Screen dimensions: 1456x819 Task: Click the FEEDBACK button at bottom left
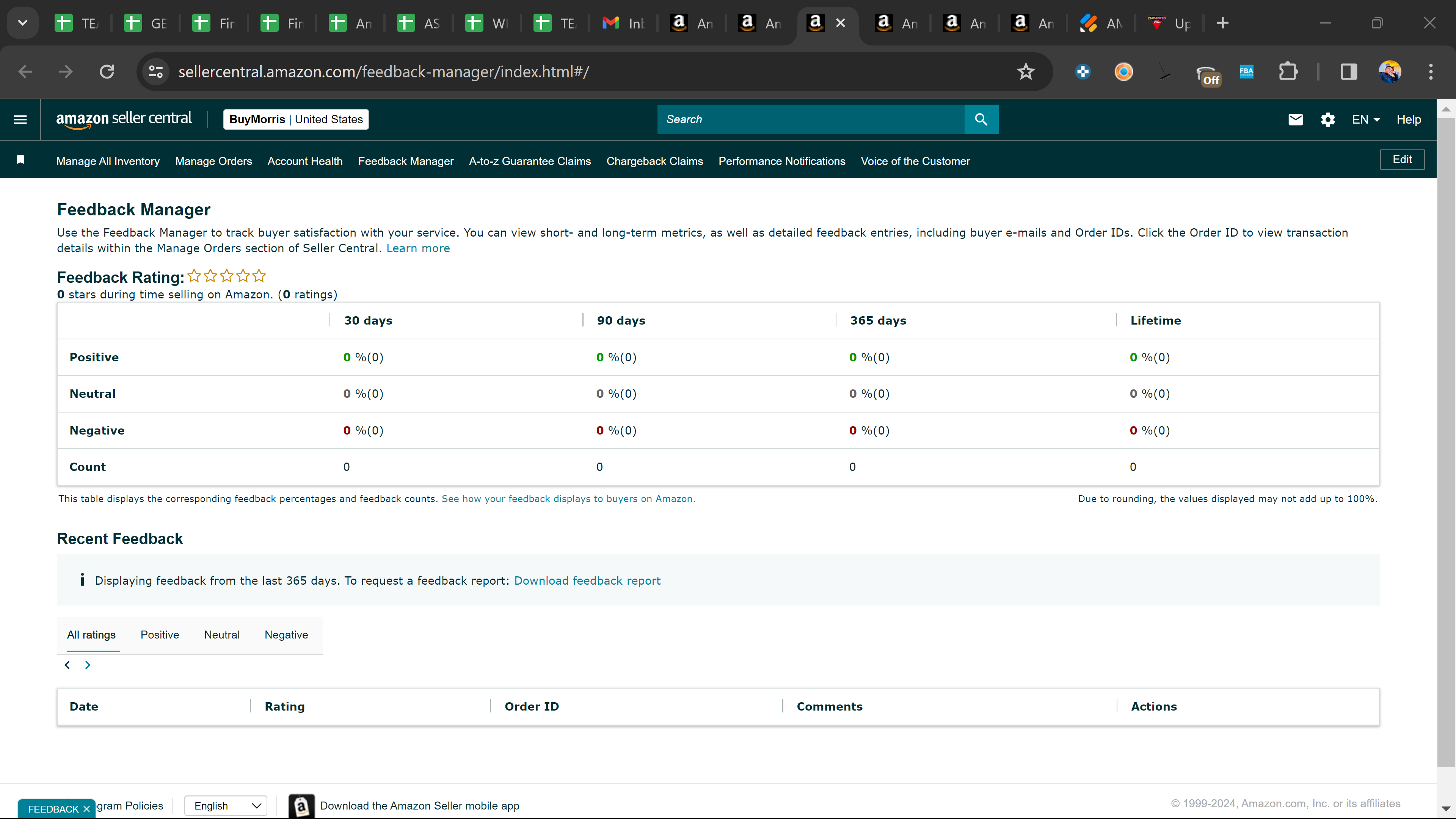tap(53, 809)
